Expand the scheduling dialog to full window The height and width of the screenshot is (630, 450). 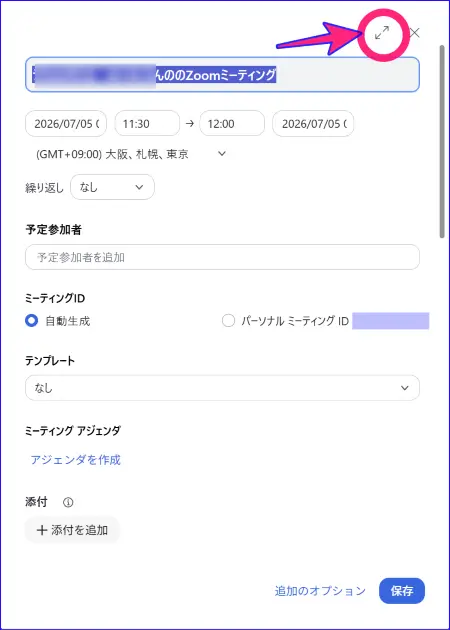click(382, 33)
